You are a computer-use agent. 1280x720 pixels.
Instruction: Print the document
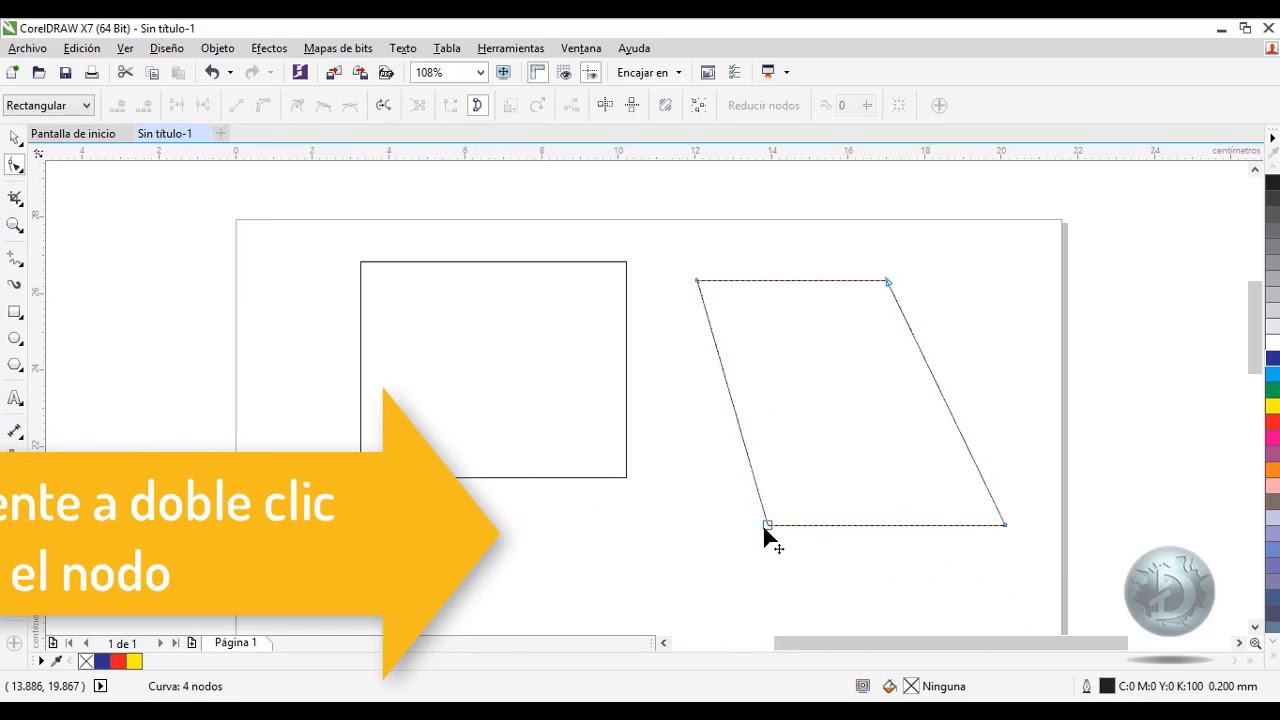[92, 72]
